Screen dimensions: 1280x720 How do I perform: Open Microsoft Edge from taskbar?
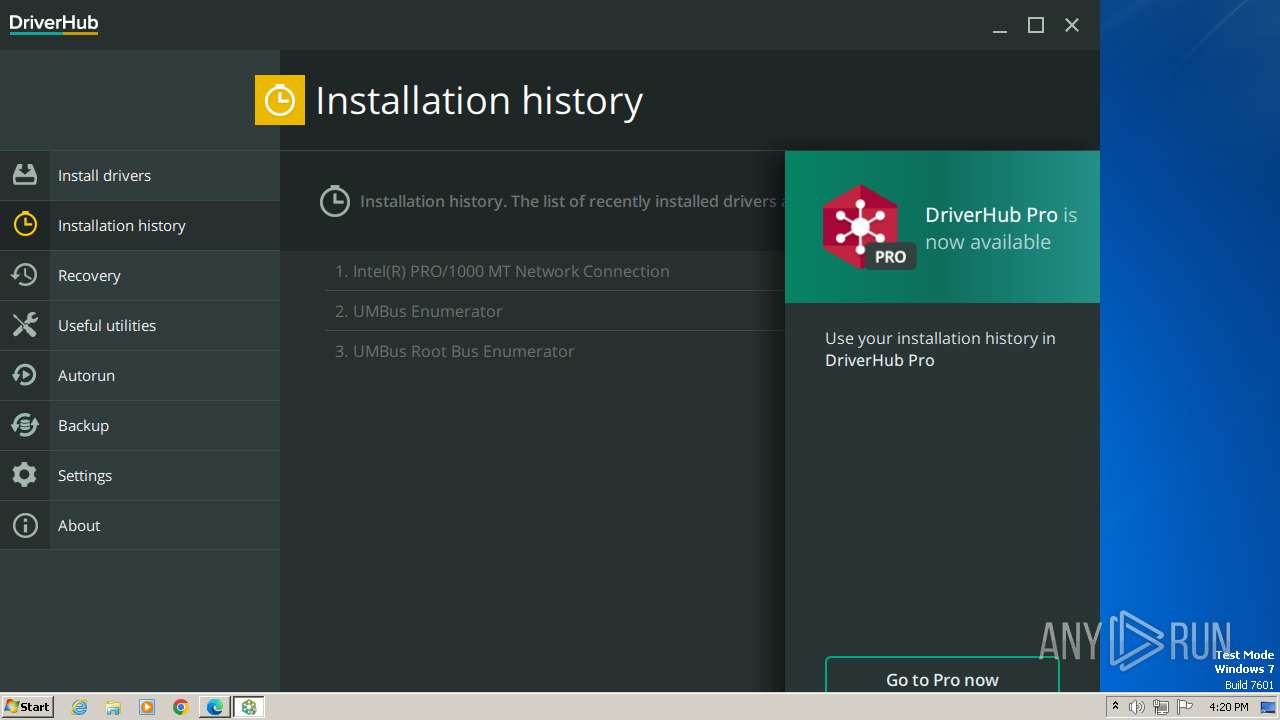pyautogui.click(x=215, y=707)
